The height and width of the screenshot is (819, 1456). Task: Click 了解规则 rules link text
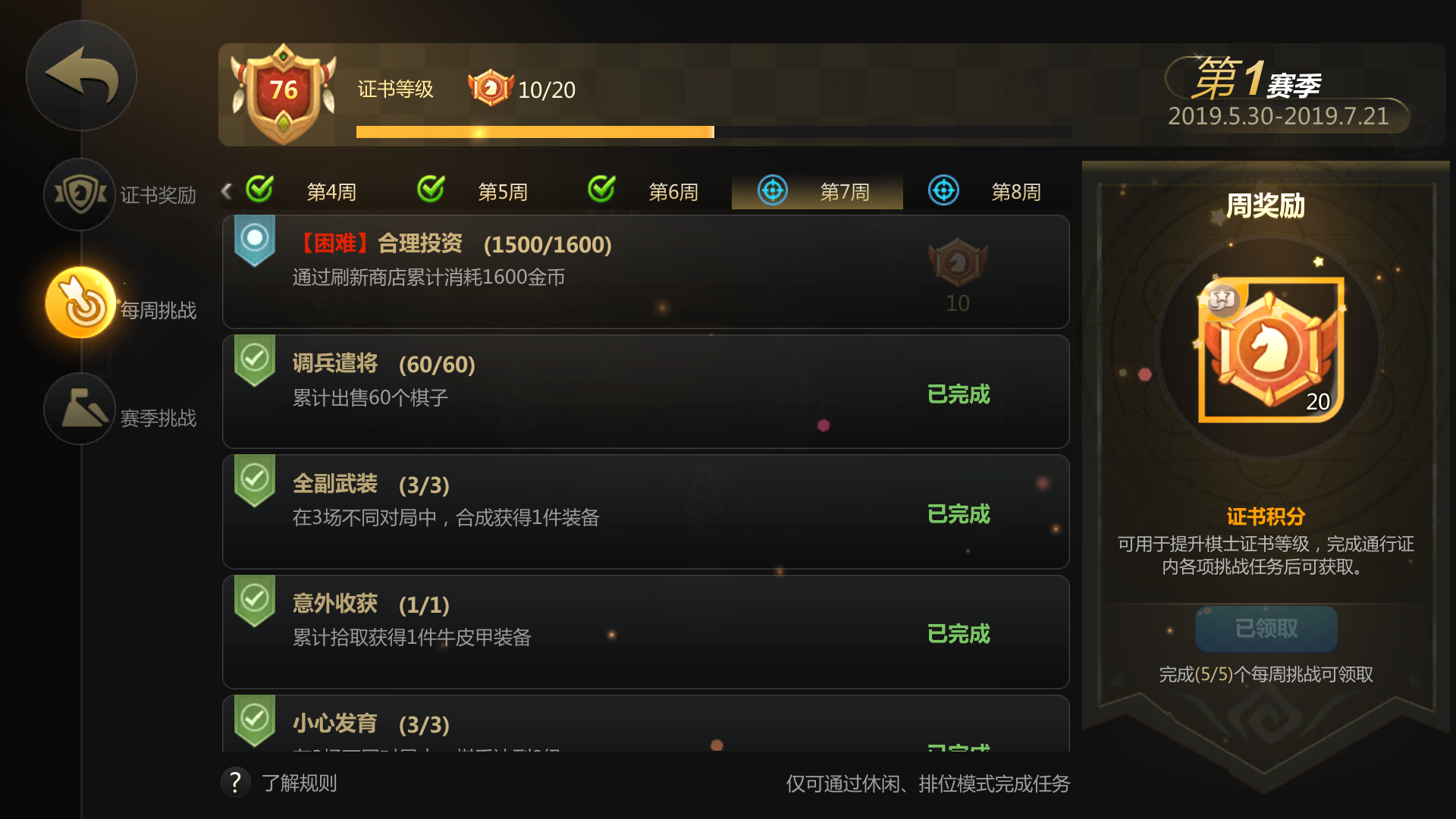tap(300, 783)
